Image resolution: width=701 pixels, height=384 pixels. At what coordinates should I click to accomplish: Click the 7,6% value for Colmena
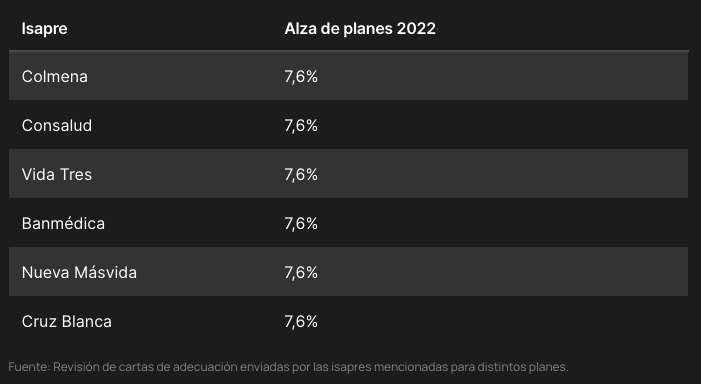pyautogui.click(x=301, y=77)
